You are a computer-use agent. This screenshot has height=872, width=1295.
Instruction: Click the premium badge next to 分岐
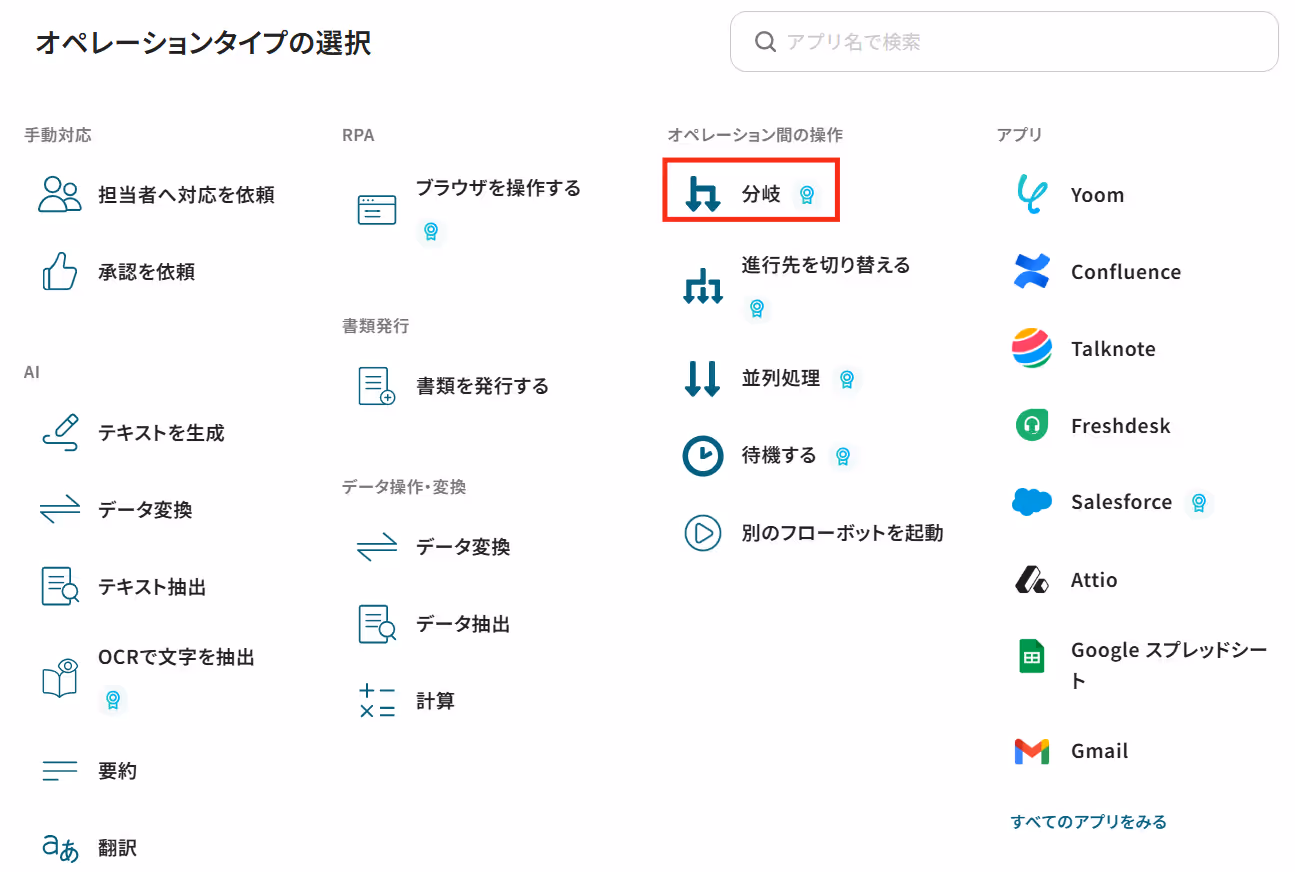(x=806, y=194)
